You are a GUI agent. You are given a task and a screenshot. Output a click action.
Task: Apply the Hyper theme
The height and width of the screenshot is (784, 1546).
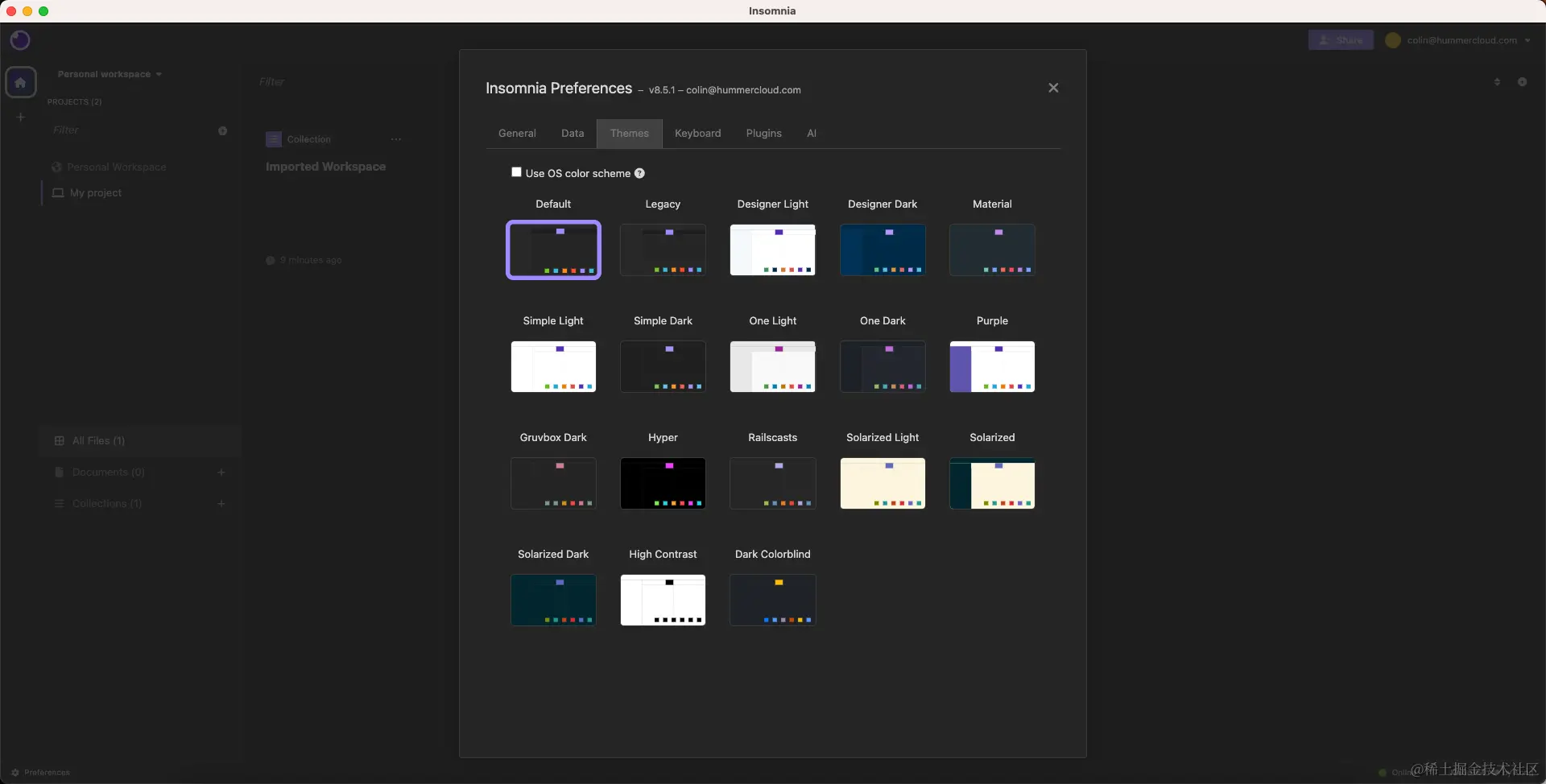point(663,483)
